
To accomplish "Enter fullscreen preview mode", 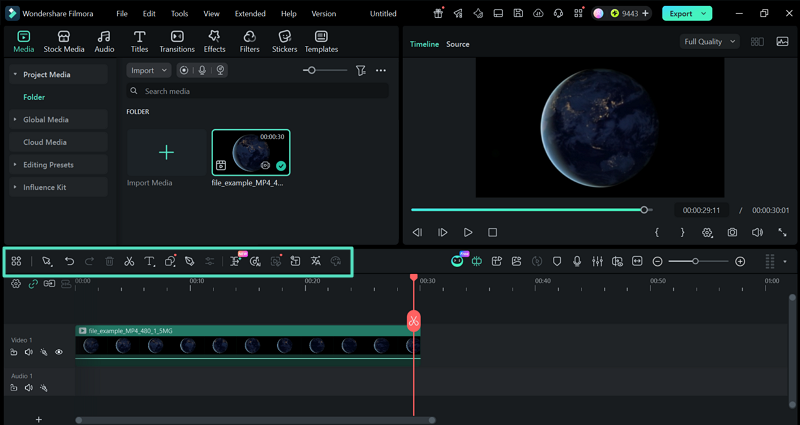I will click(782, 233).
